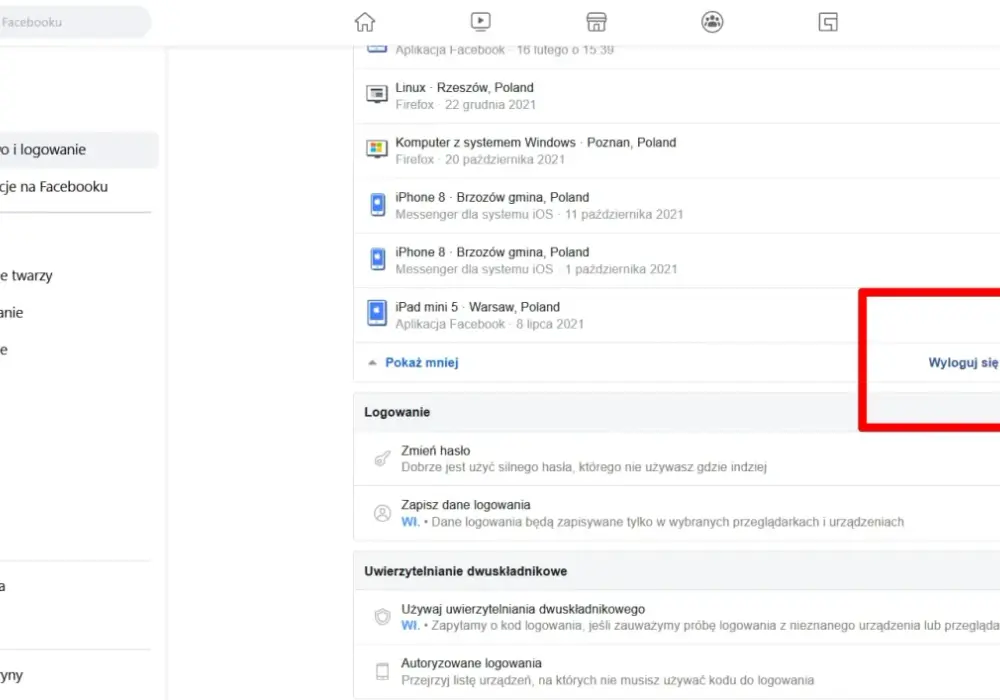Viewport: 1000px width, 700px height.
Task: Click the shield icon for two-factor authentication
Action: (382, 616)
